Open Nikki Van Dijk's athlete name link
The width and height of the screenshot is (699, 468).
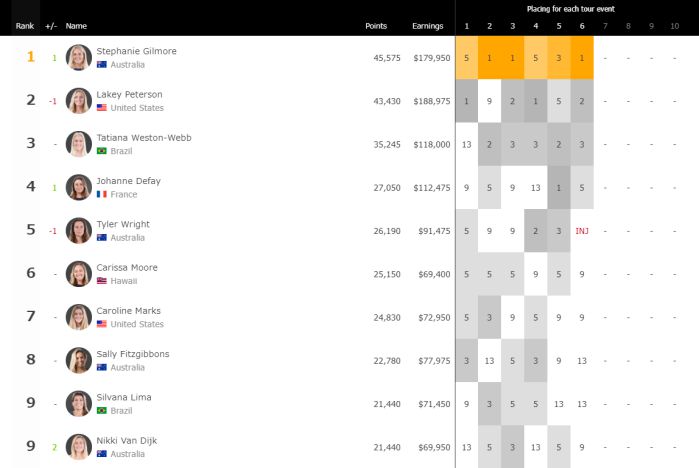pyautogui.click(x=126, y=440)
